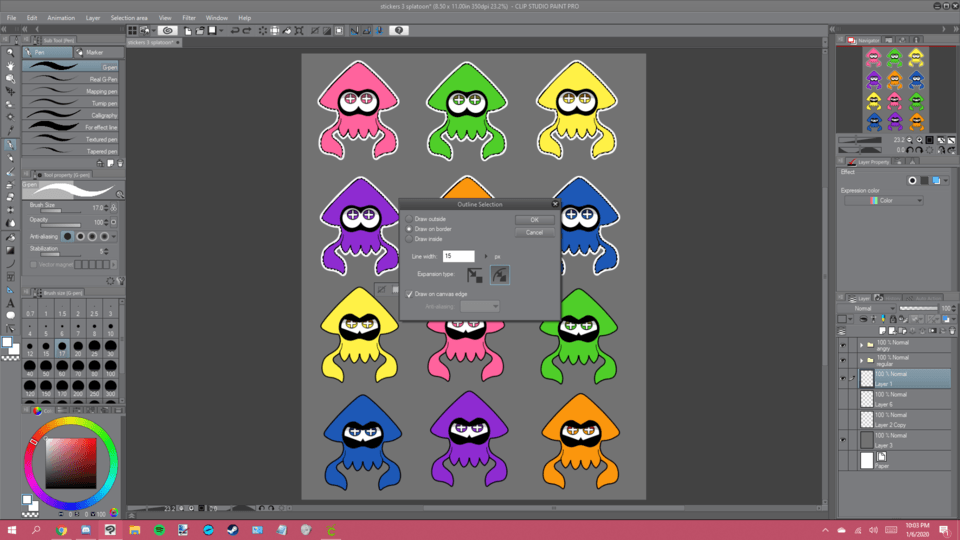Open the Filter menu
This screenshot has width=960, height=540.
point(189,18)
